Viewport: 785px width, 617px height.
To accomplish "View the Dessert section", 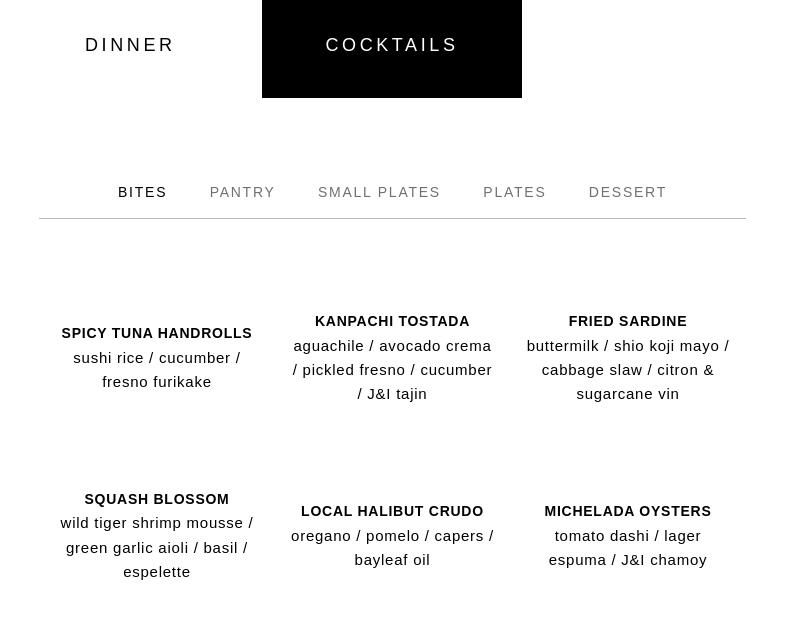I will coord(627,192).
